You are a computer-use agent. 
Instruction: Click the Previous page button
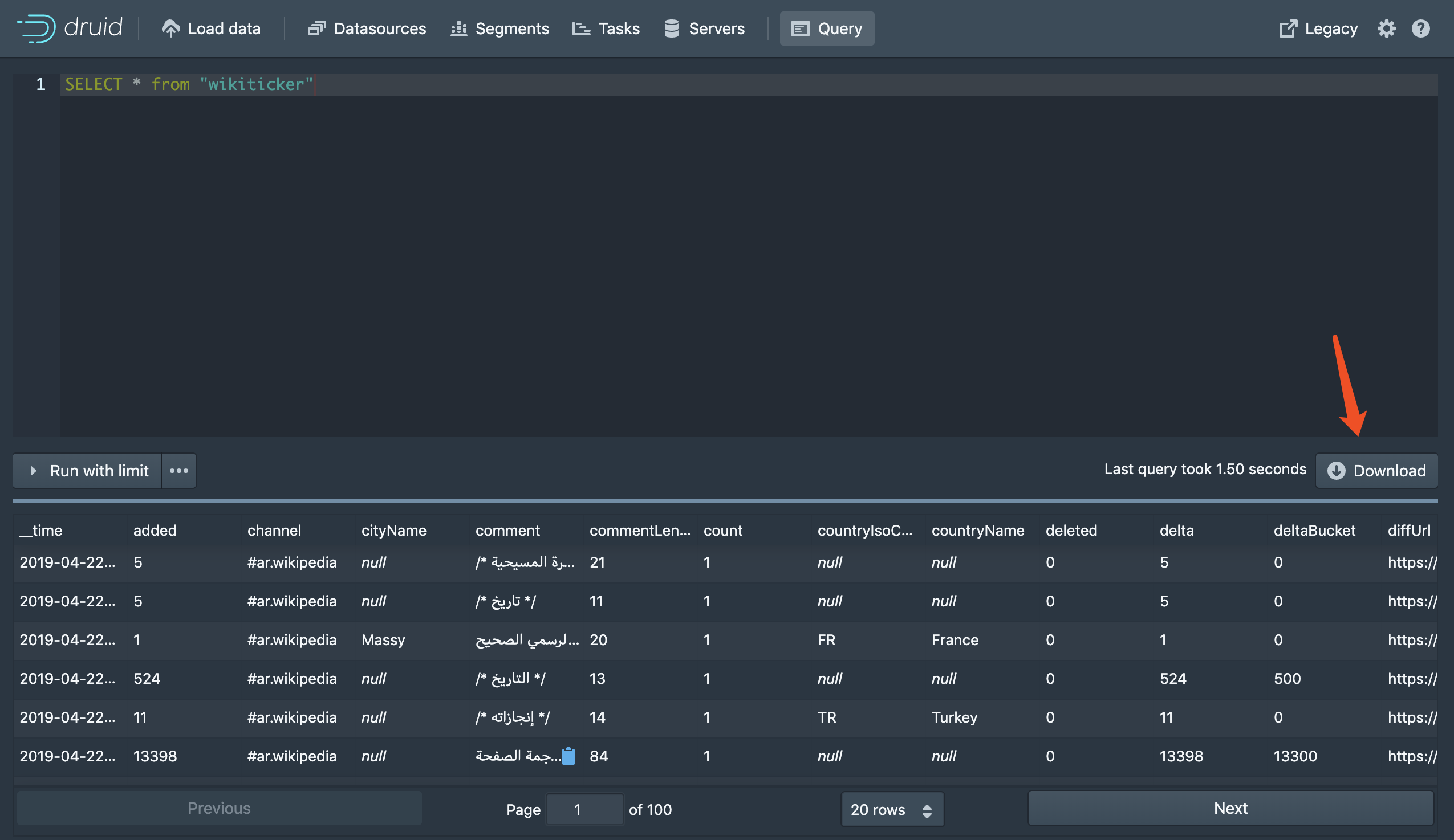tap(220, 808)
